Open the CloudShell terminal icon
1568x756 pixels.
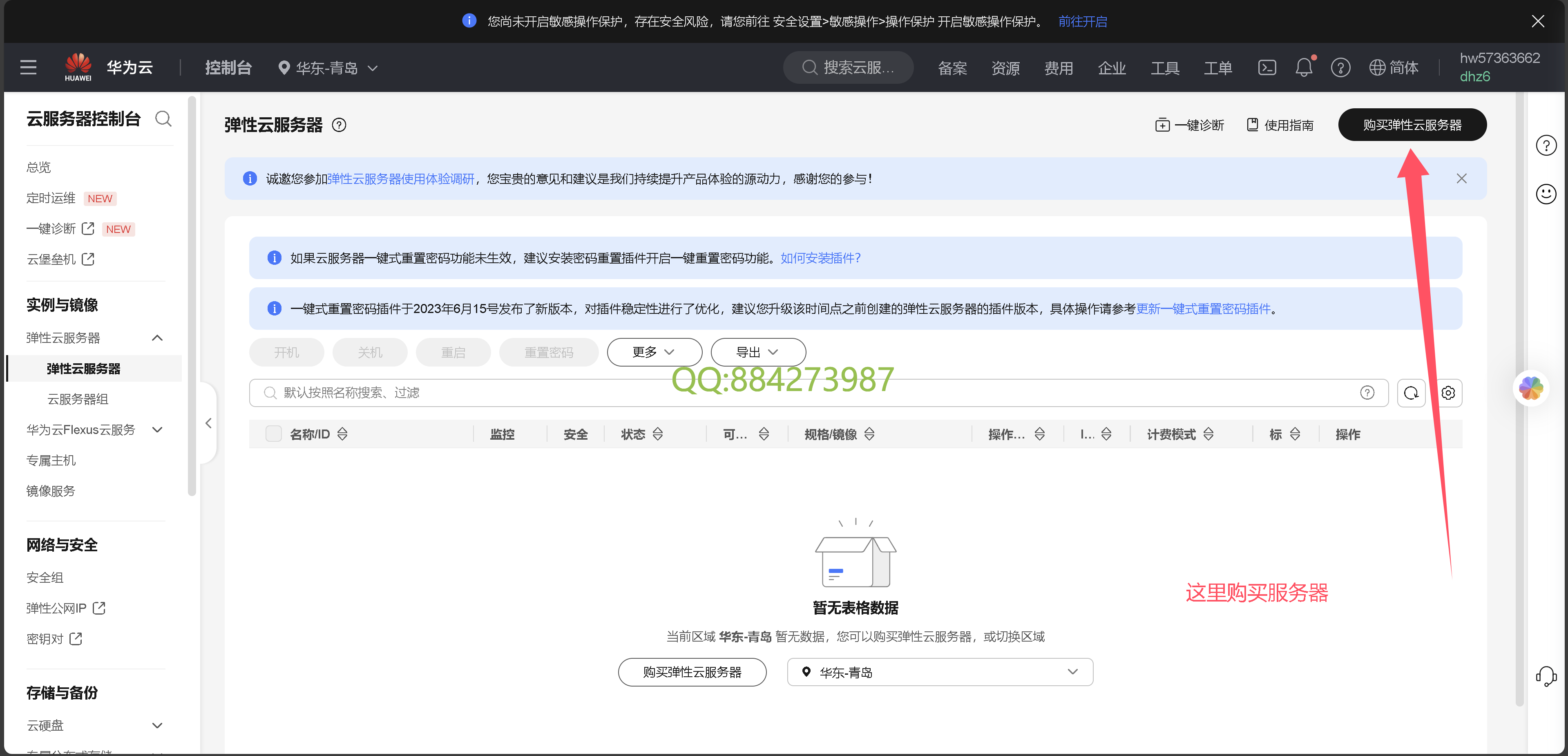pos(1266,67)
